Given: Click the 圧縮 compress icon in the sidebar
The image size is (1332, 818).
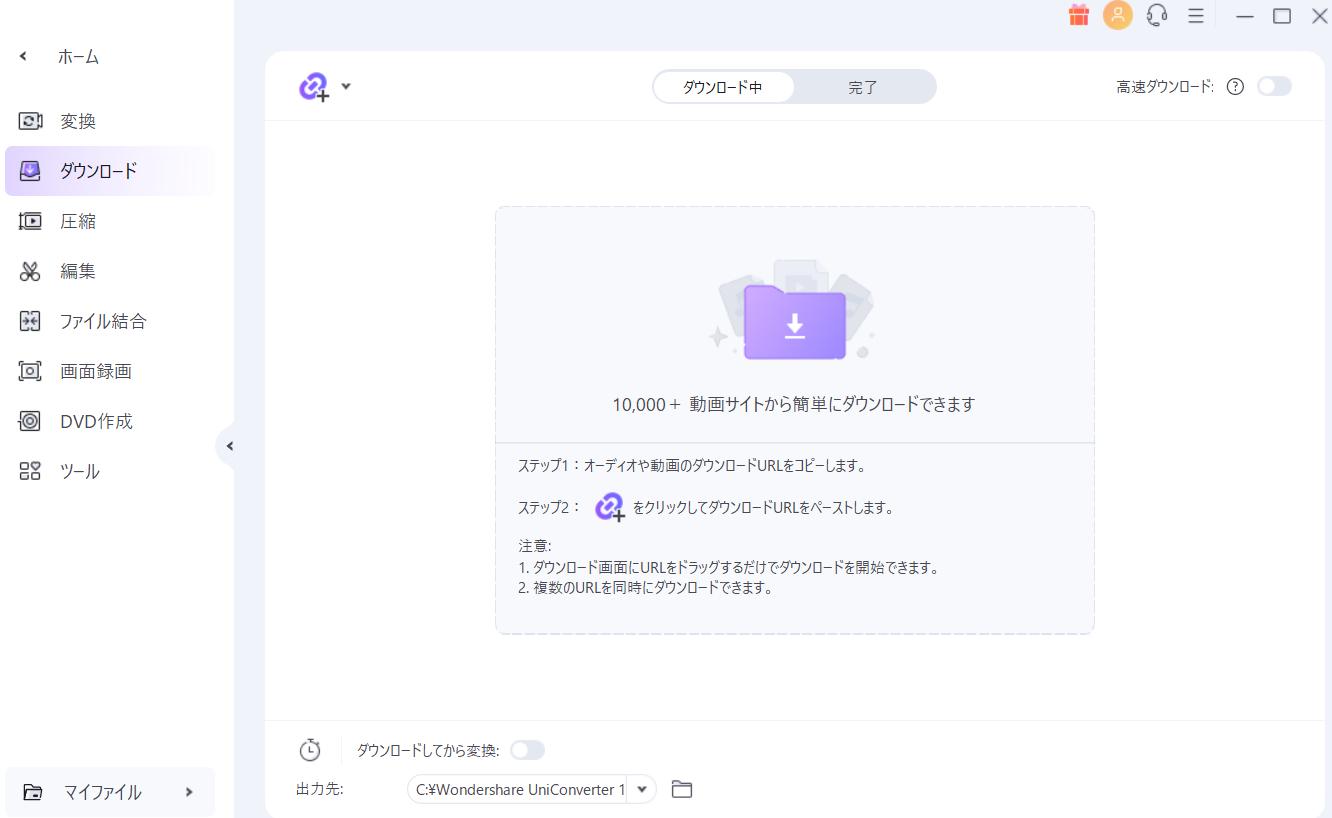Looking at the screenshot, I should 30,221.
